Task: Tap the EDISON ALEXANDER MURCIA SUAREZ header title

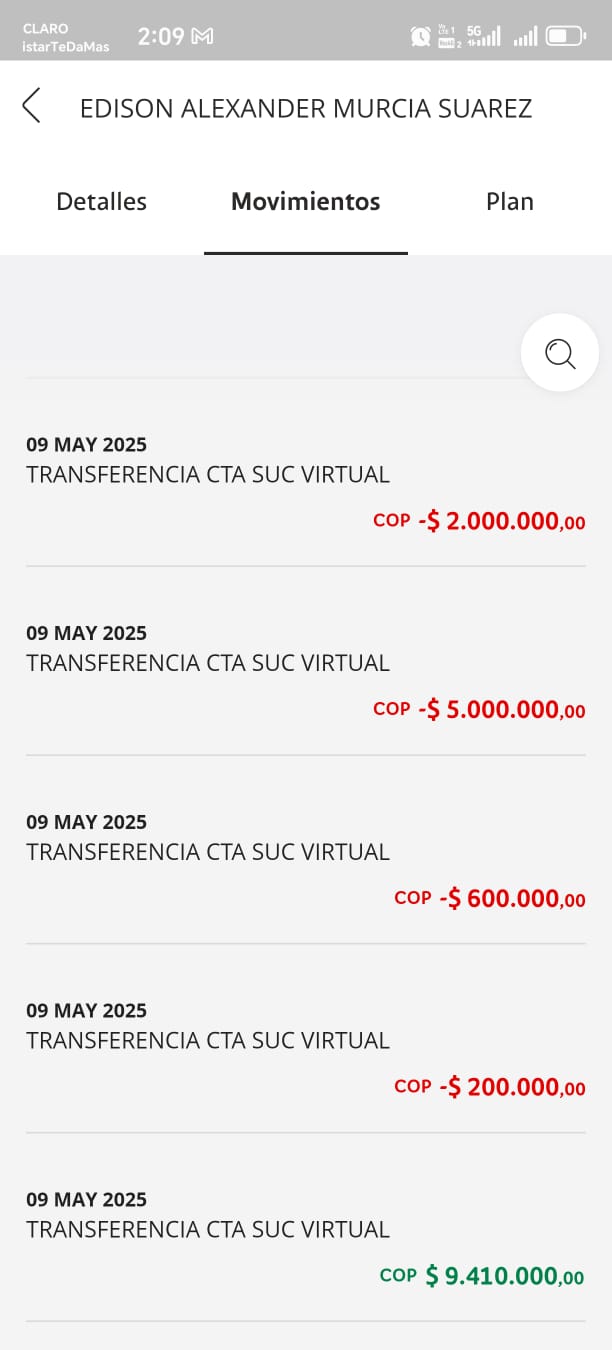Action: [305, 109]
